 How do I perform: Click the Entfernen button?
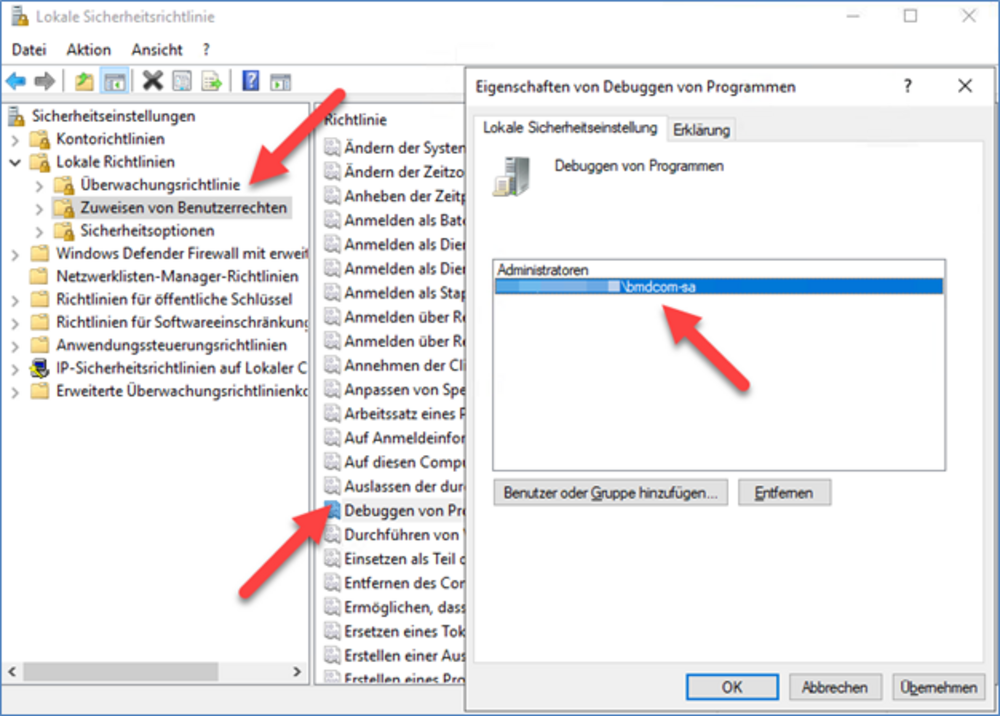(x=784, y=493)
